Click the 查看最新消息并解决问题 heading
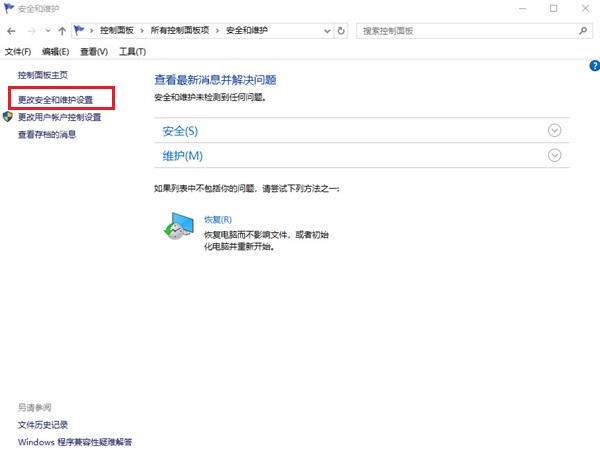 (x=215, y=80)
